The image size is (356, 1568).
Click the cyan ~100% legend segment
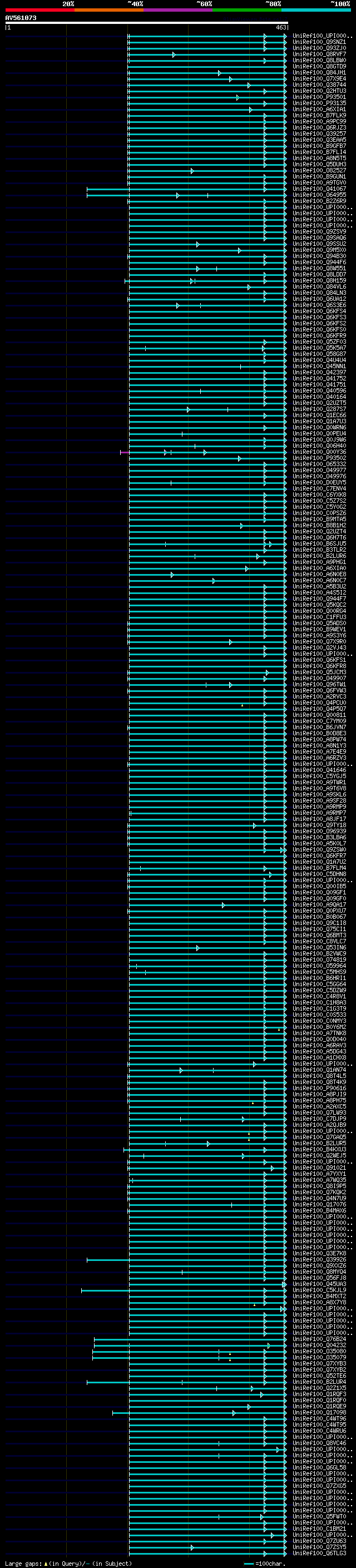[316, 10]
